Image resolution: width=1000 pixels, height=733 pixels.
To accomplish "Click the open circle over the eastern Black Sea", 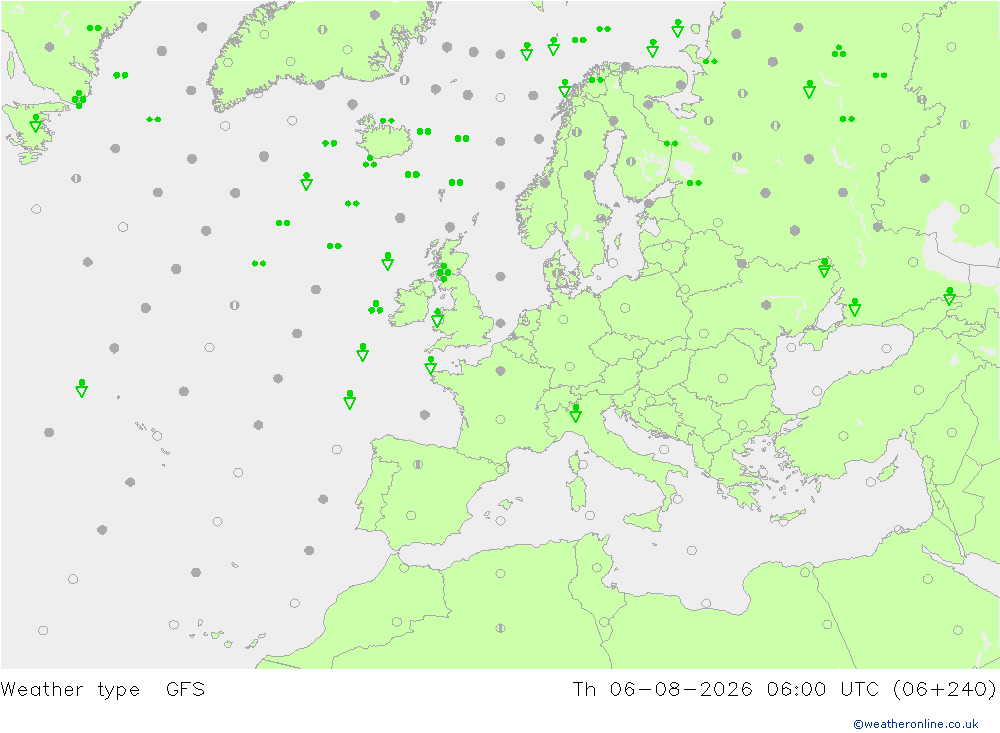I will point(886,348).
